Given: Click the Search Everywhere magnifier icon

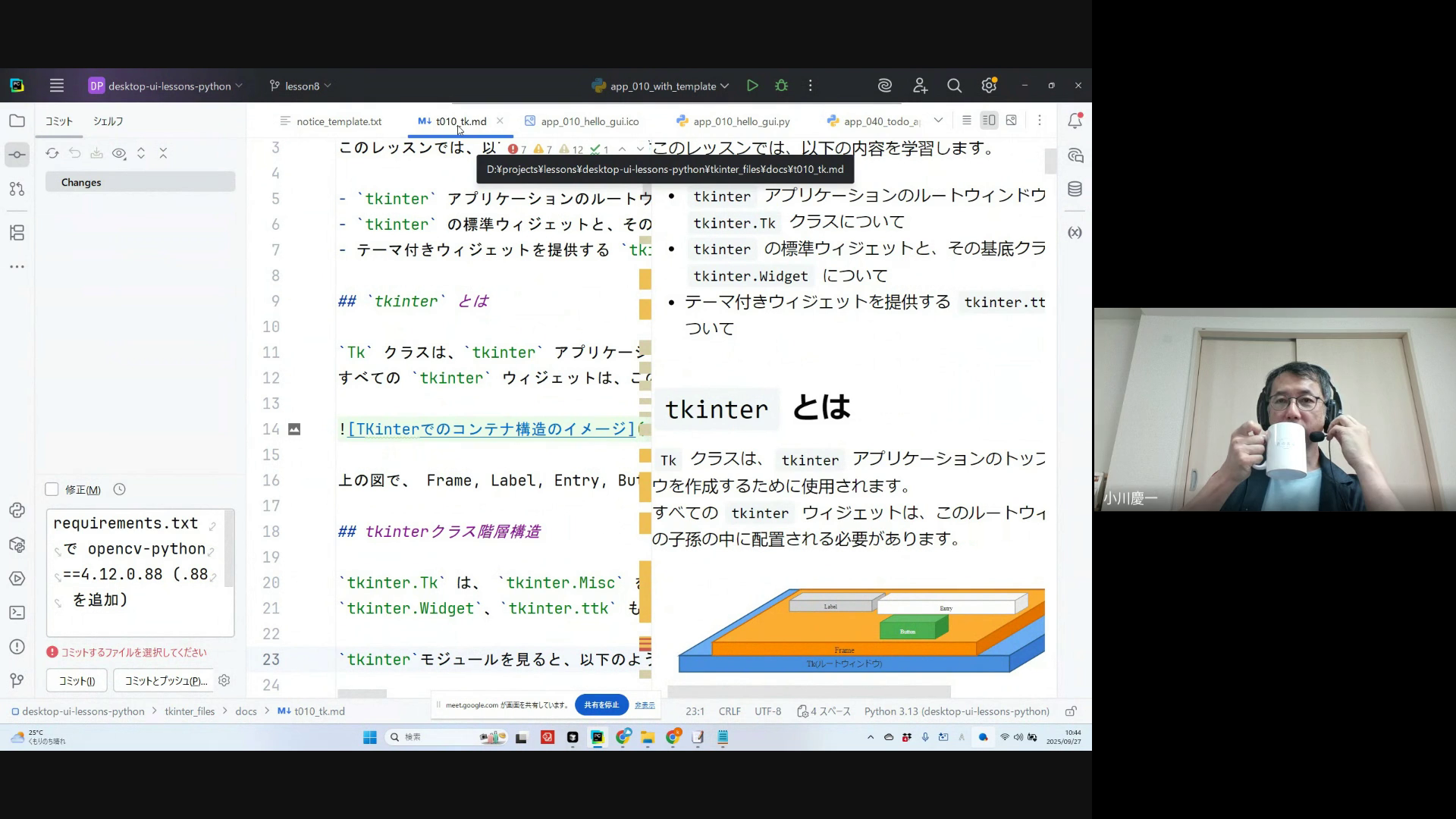Looking at the screenshot, I should coord(954,86).
